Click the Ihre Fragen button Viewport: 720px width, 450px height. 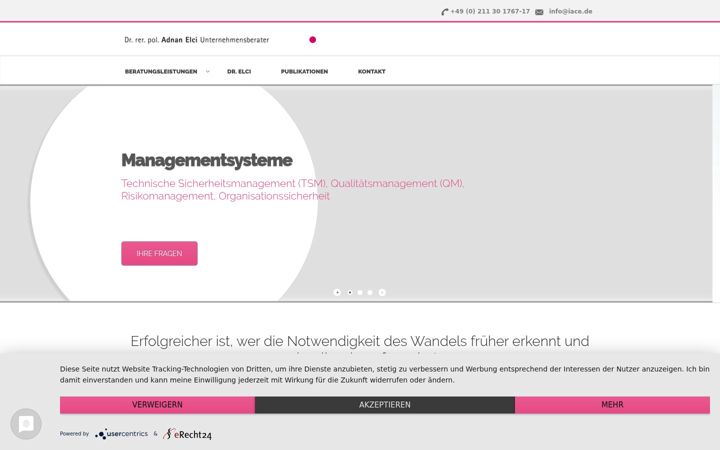pyautogui.click(x=159, y=253)
